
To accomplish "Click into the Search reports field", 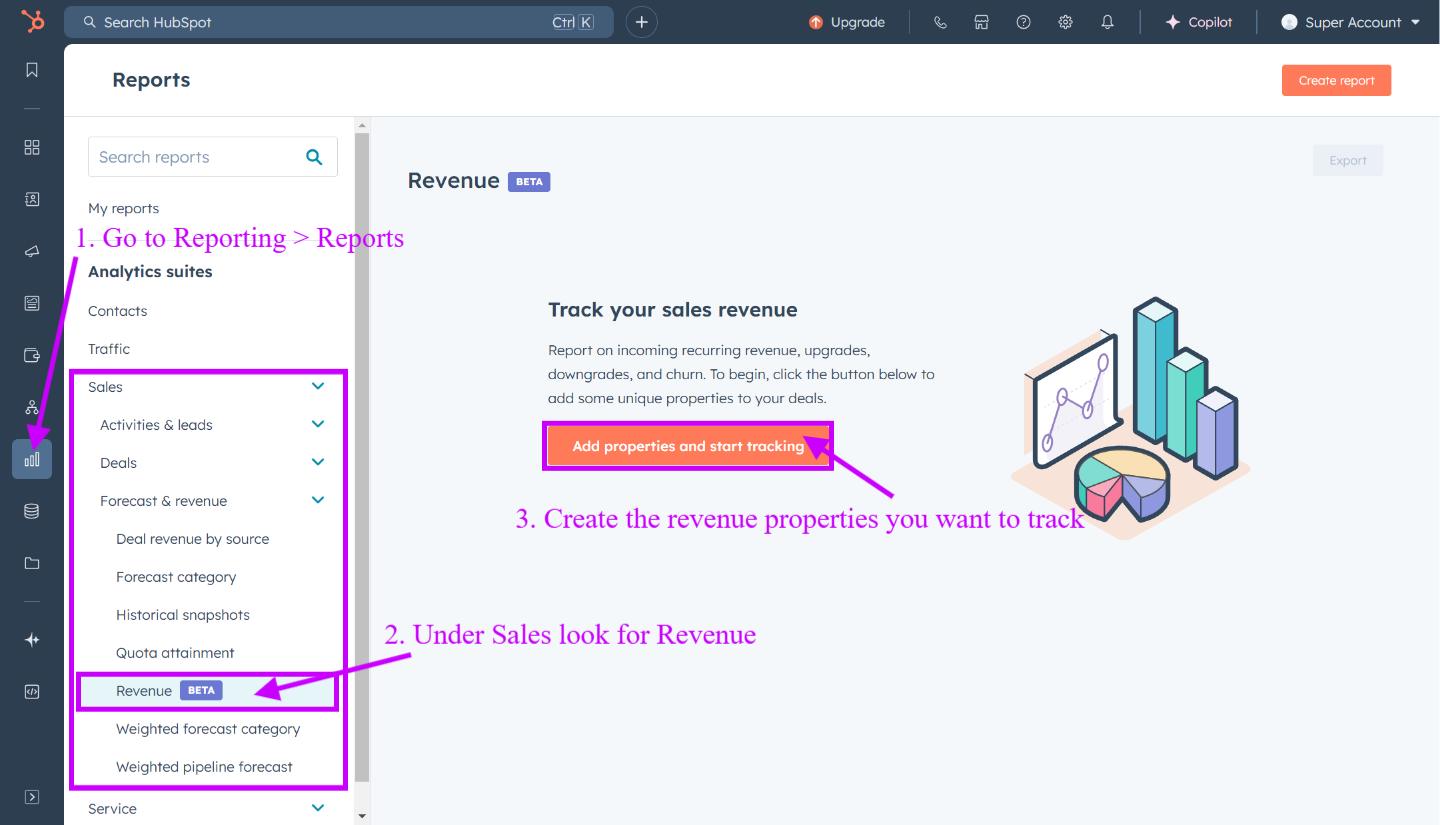I will coord(212,157).
